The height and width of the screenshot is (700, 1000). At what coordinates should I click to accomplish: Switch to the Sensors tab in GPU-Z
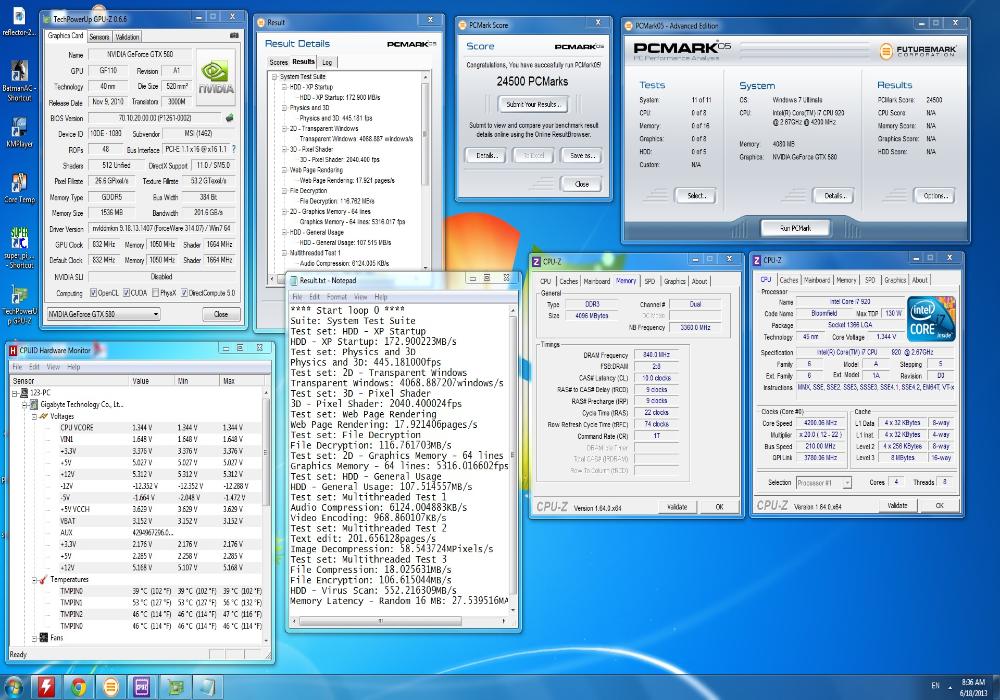click(x=99, y=37)
